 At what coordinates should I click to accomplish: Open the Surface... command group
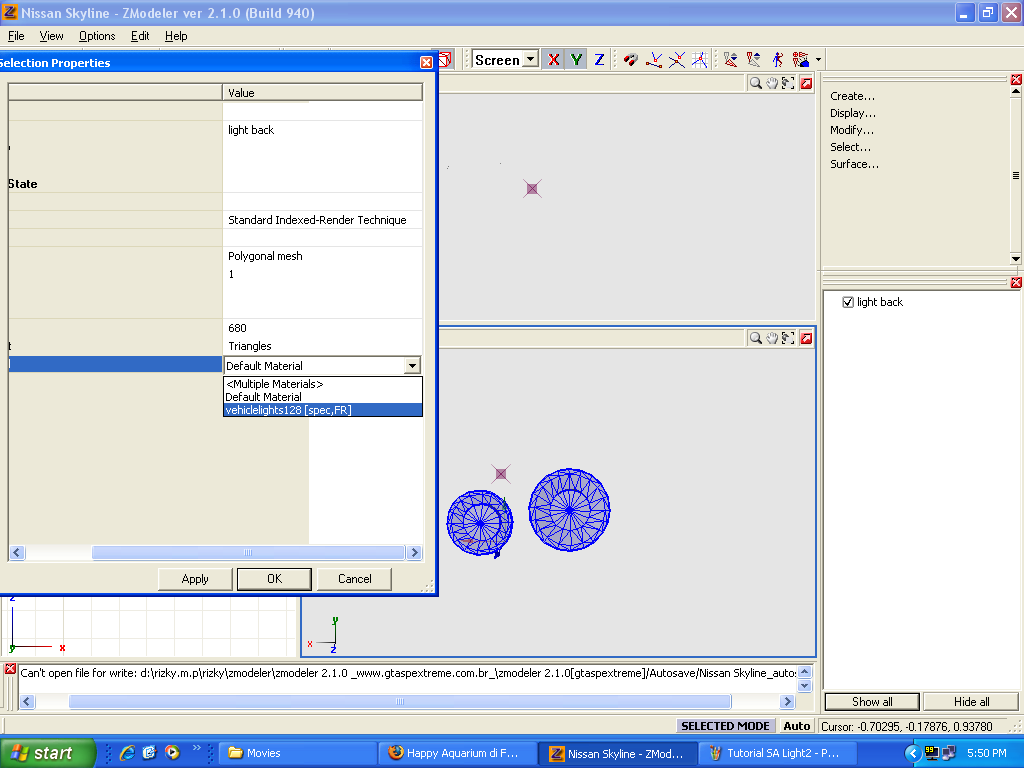(854, 164)
